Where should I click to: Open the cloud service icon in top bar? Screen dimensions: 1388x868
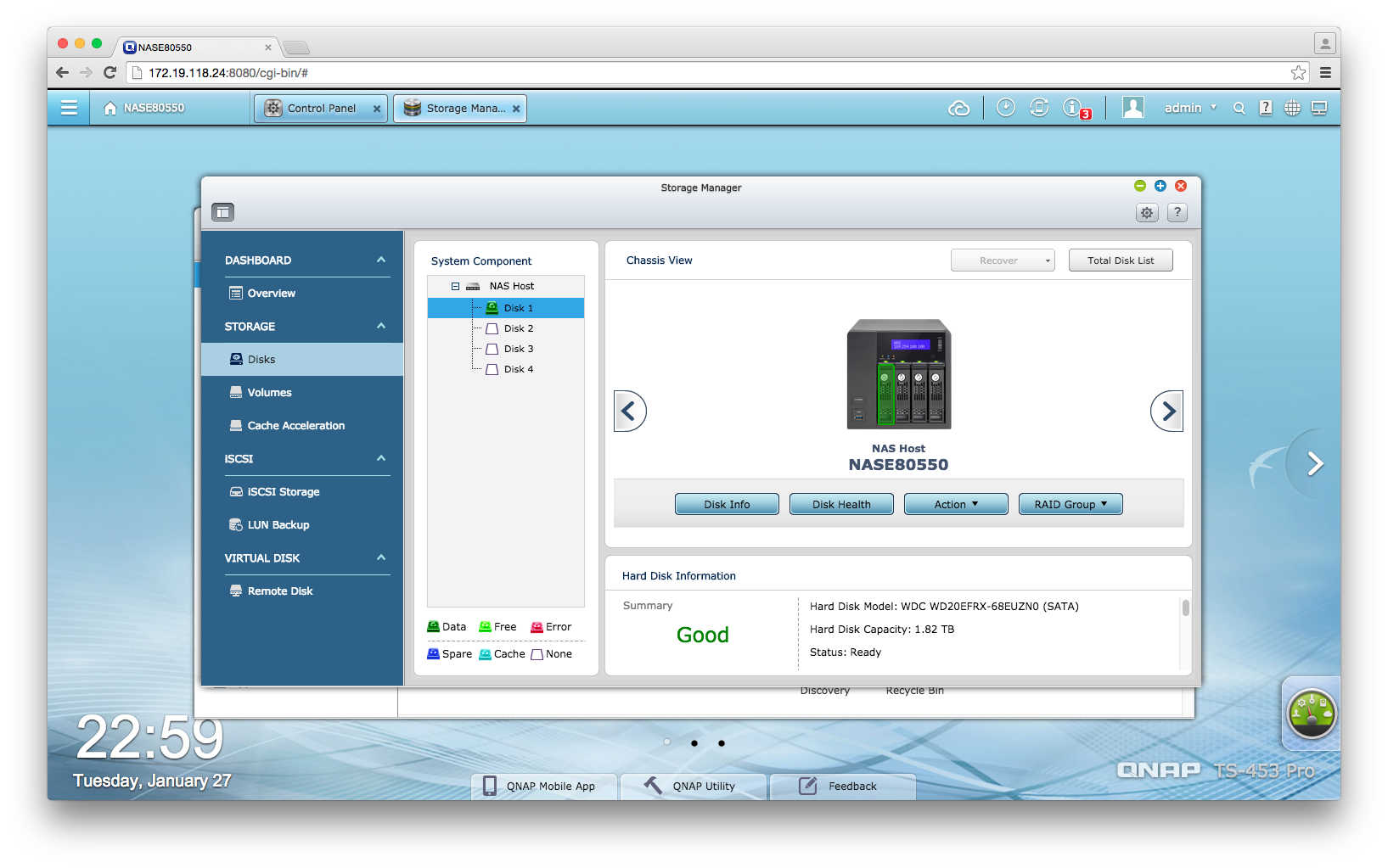pyautogui.click(x=958, y=108)
